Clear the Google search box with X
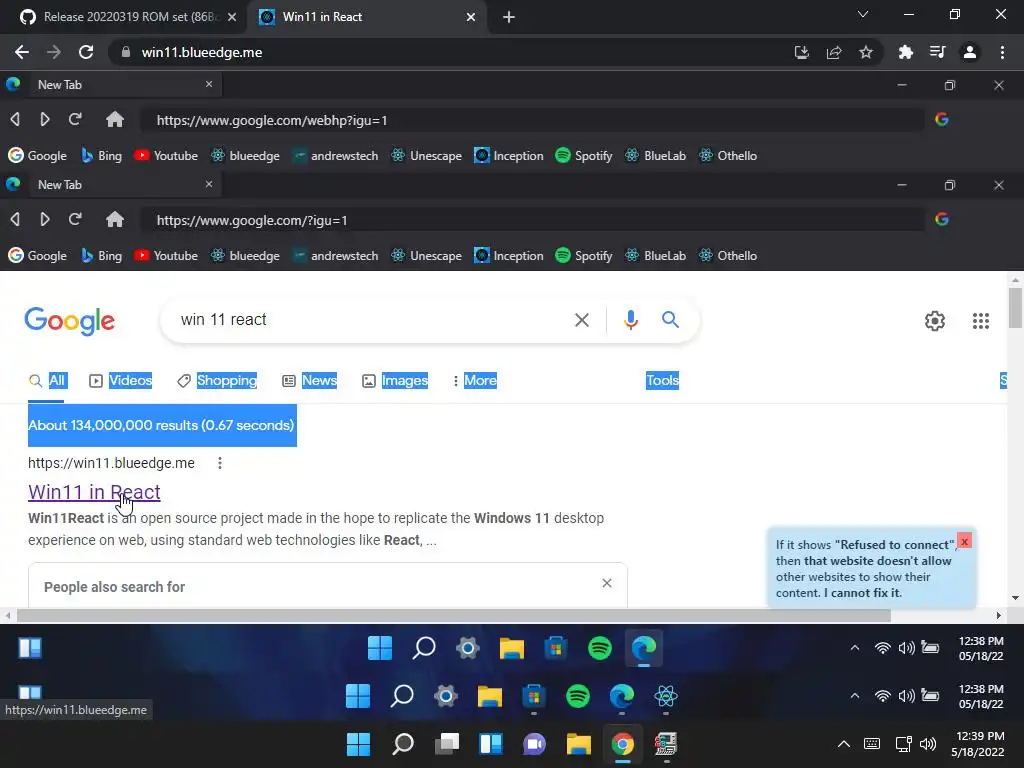 pyautogui.click(x=581, y=320)
